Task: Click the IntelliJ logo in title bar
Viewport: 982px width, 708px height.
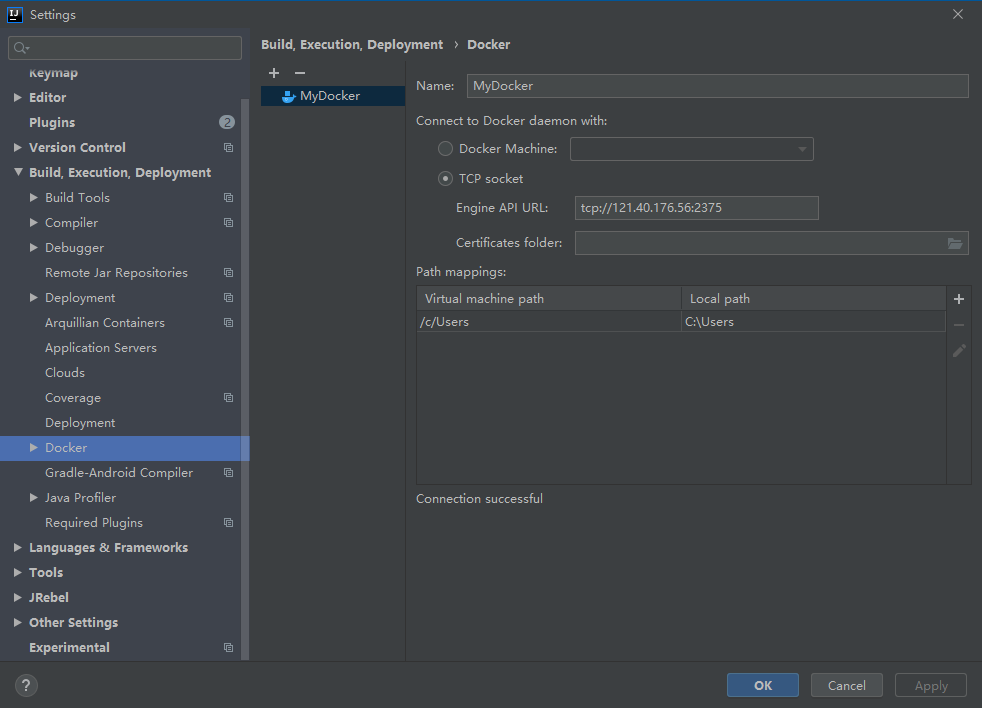Action: [x=14, y=14]
